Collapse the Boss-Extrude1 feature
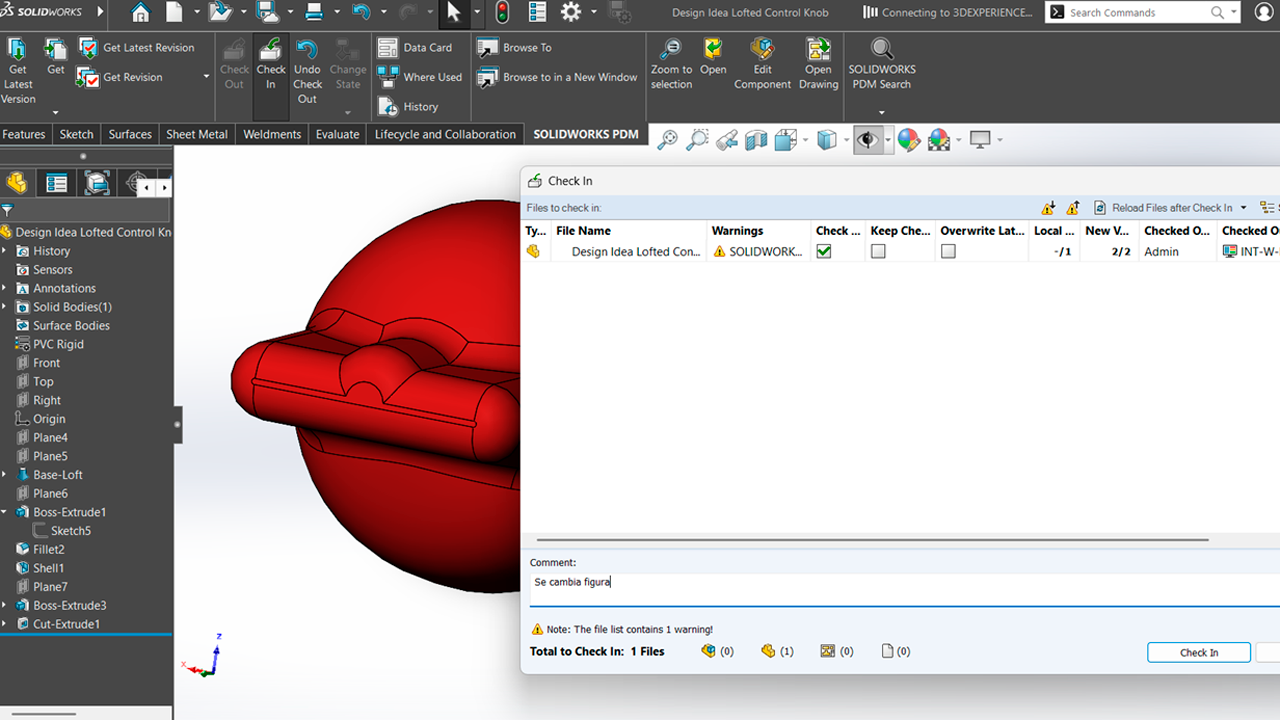1280x720 pixels. 5,512
